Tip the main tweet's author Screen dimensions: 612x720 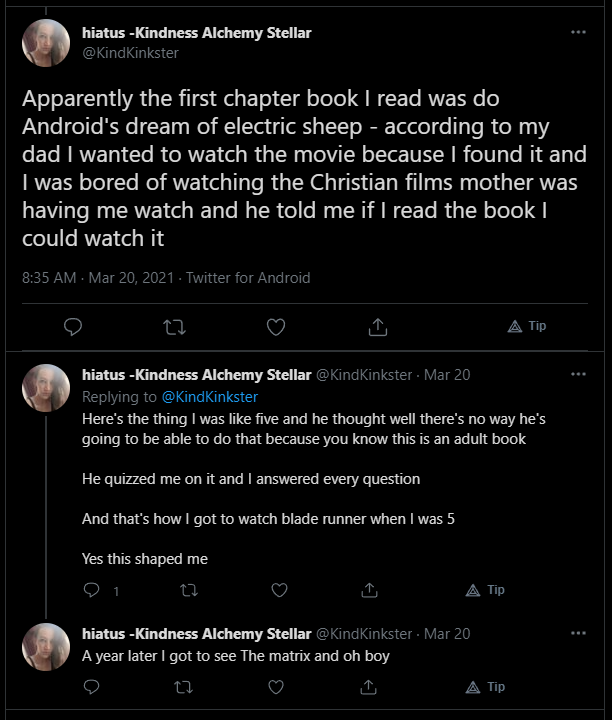527,326
